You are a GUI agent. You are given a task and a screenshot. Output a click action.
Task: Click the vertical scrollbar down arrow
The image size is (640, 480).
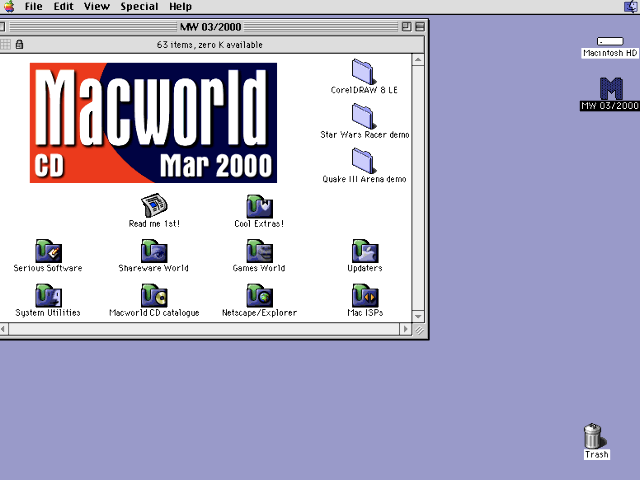coord(418,316)
